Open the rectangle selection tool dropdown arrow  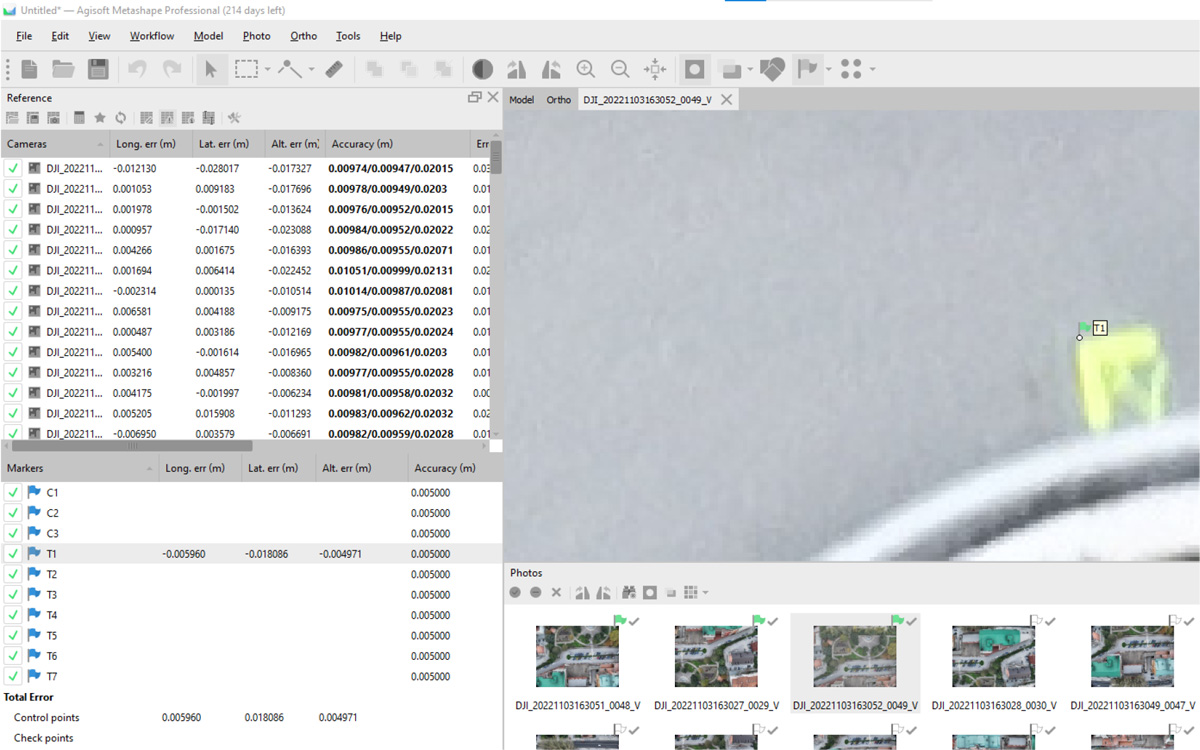(x=268, y=70)
